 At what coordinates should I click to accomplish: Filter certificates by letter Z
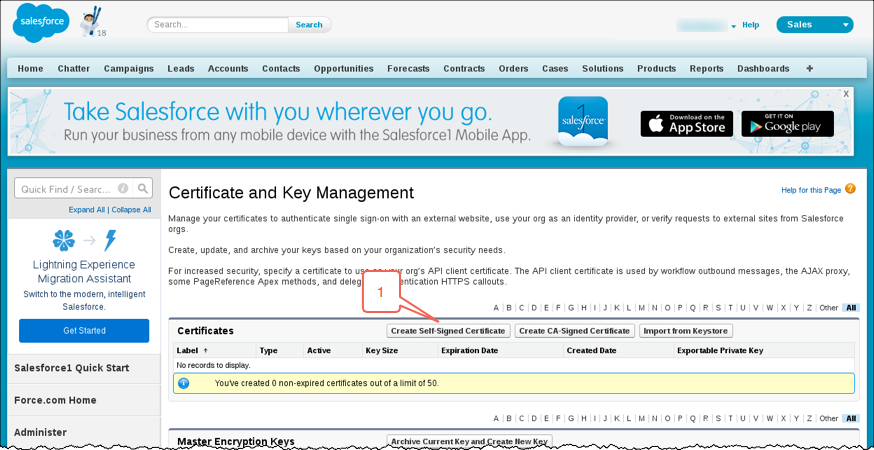(x=809, y=308)
